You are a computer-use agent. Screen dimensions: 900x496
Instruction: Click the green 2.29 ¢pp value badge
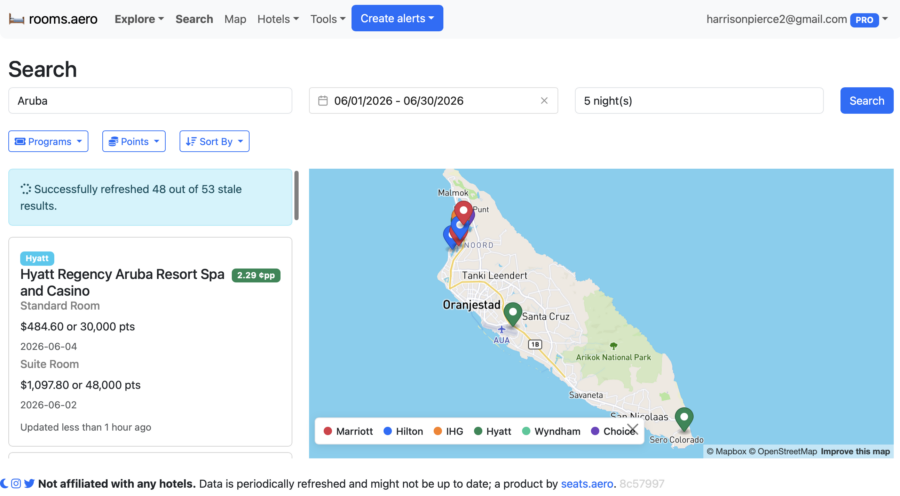pyautogui.click(x=256, y=275)
